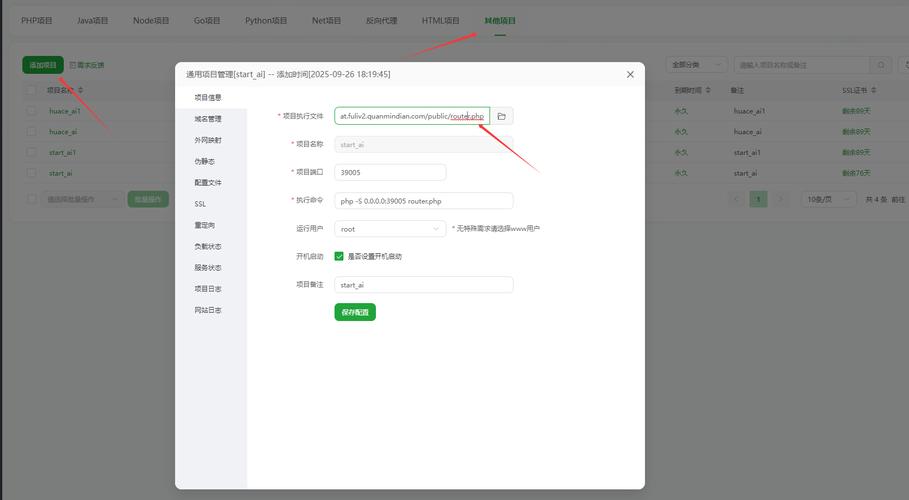The image size is (909, 500).
Task: Go to page 1 in pagination
Action: pos(758,199)
